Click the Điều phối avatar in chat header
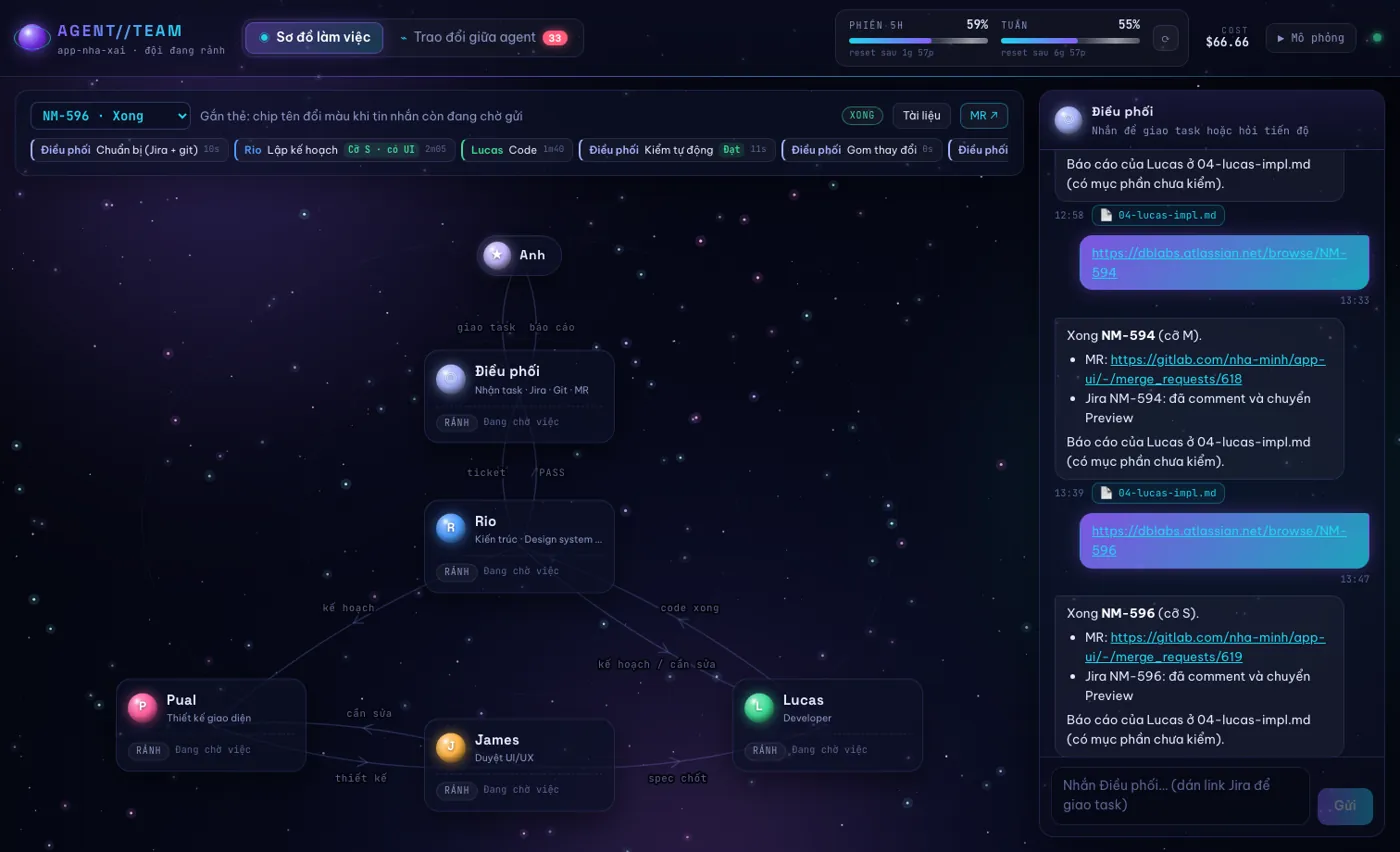 [x=1068, y=120]
